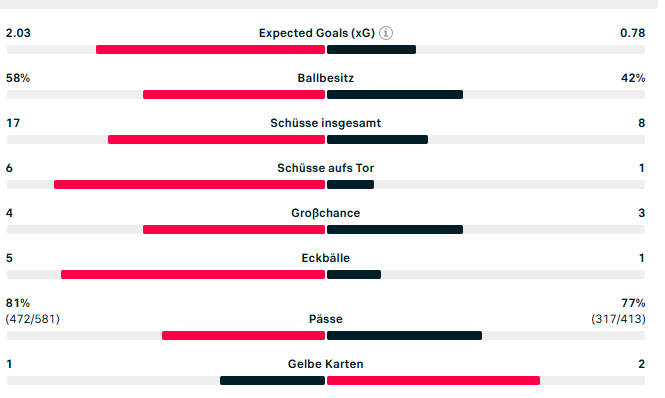Click the red Gelbe Karten away bar
Image resolution: width=665 pixels, height=398 pixels.
pyautogui.click(x=433, y=381)
